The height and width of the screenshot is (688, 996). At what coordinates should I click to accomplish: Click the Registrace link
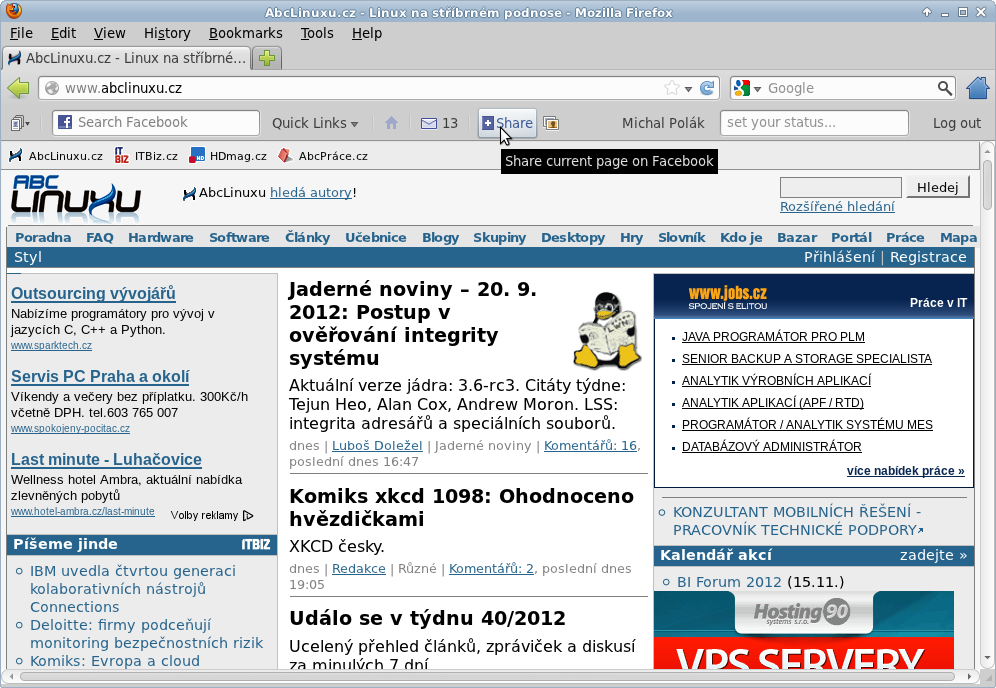click(x=928, y=257)
